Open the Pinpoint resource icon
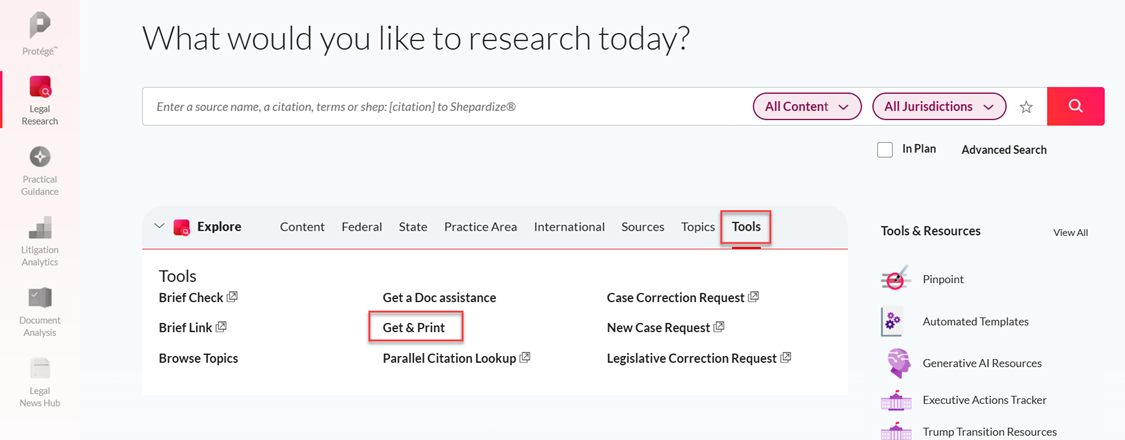Image resolution: width=1125 pixels, height=440 pixels. pyautogui.click(x=896, y=280)
